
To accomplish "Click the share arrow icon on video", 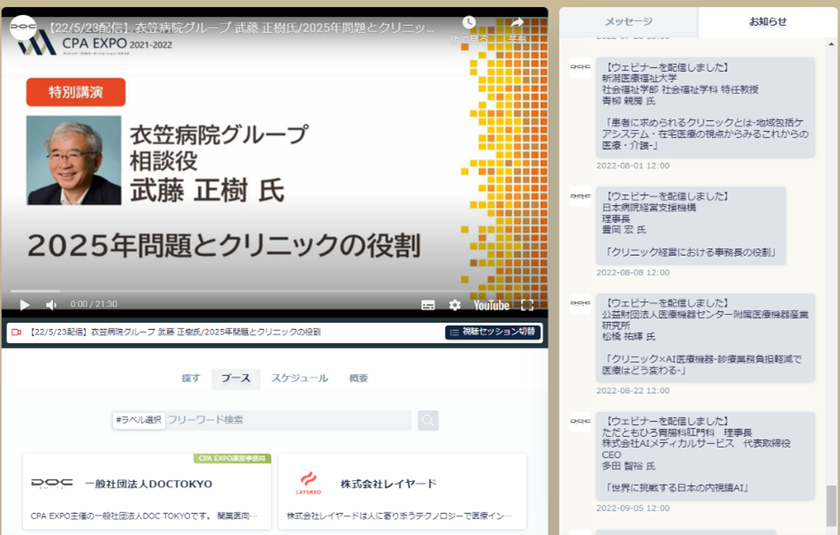I will click(517, 23).
